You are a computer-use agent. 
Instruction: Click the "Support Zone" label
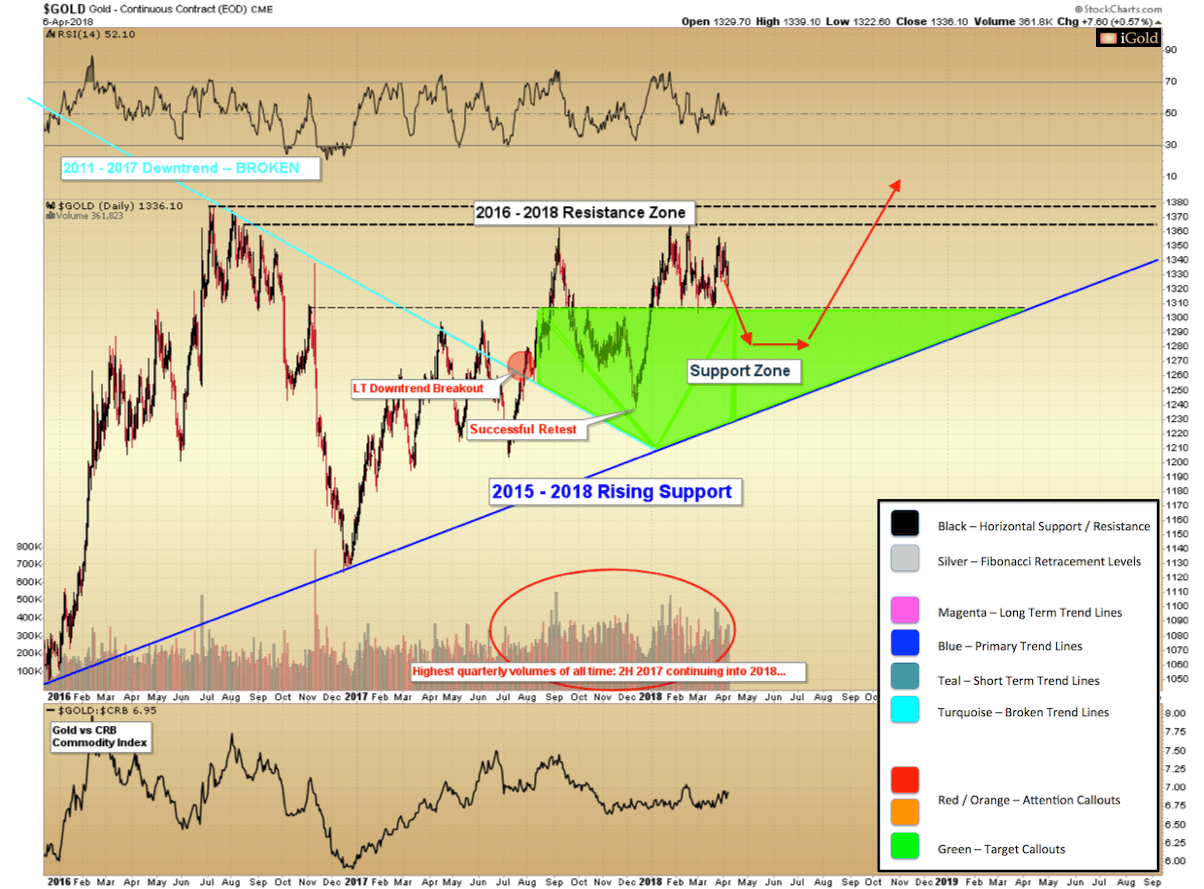tap(739, 371)
